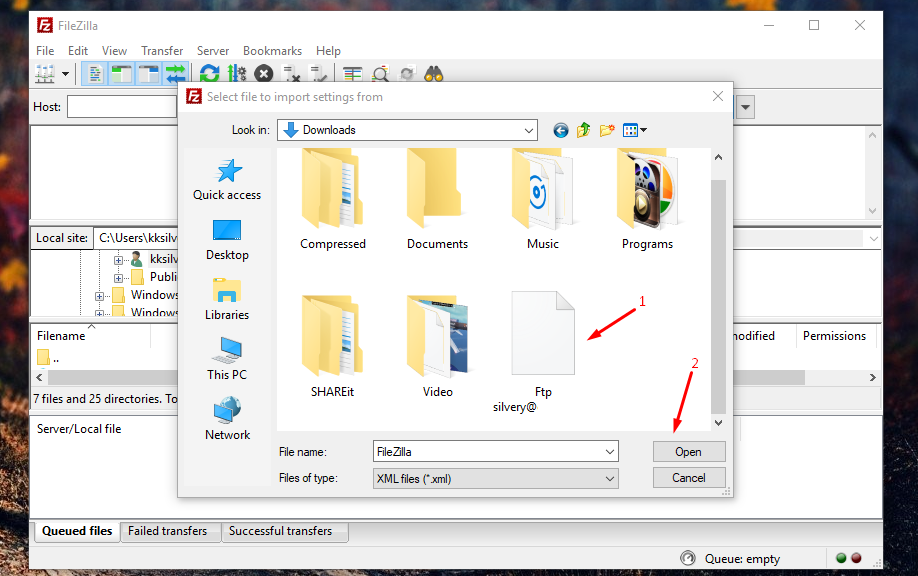
Task: Switch to Failed transfers tab
Action: [x=168, y=531]
